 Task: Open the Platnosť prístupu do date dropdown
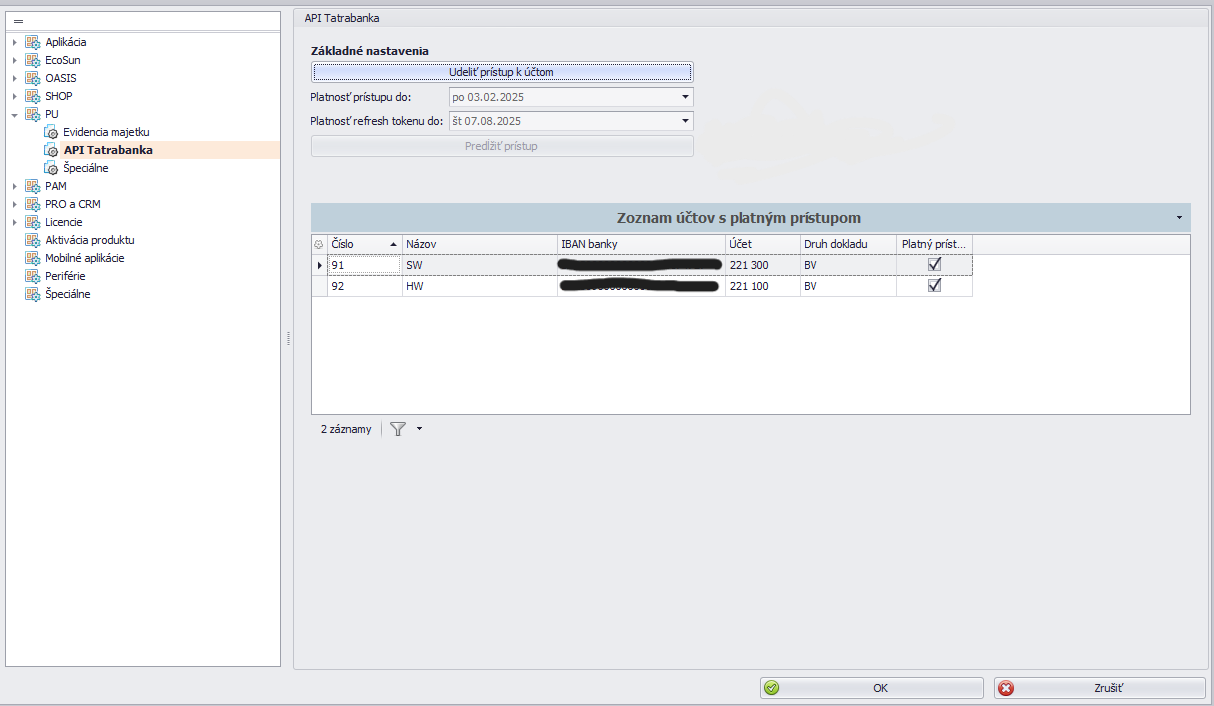(x=685, y=98)
